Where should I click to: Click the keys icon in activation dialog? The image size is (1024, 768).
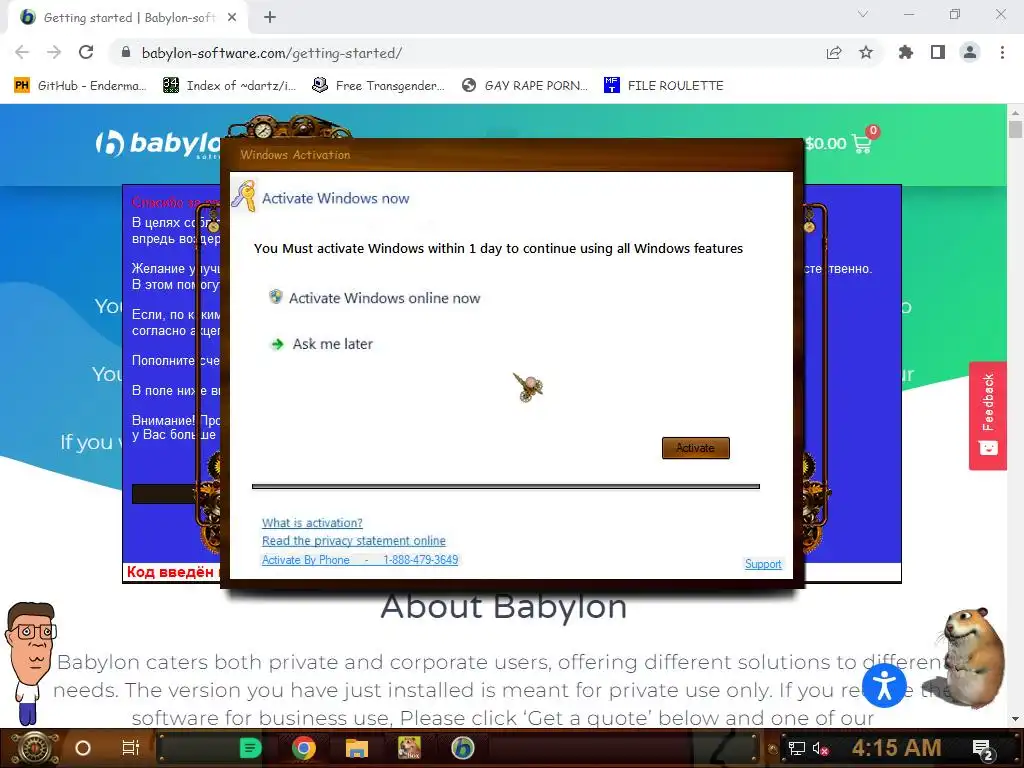pyautogui.click(x=245, y=196)
